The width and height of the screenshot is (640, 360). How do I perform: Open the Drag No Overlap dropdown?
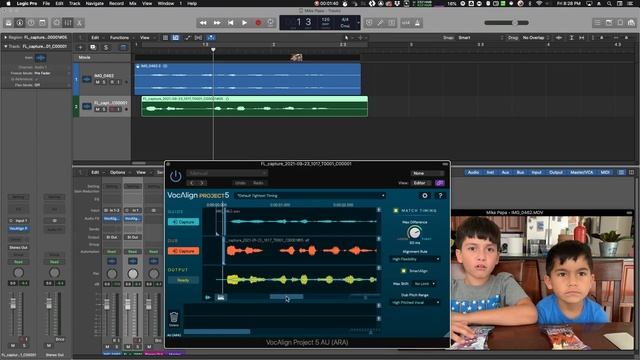pyautogui.click(x=536, y=38)
